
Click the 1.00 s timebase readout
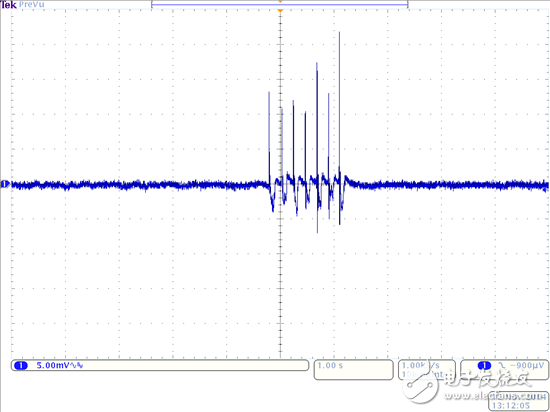[330, 365]
